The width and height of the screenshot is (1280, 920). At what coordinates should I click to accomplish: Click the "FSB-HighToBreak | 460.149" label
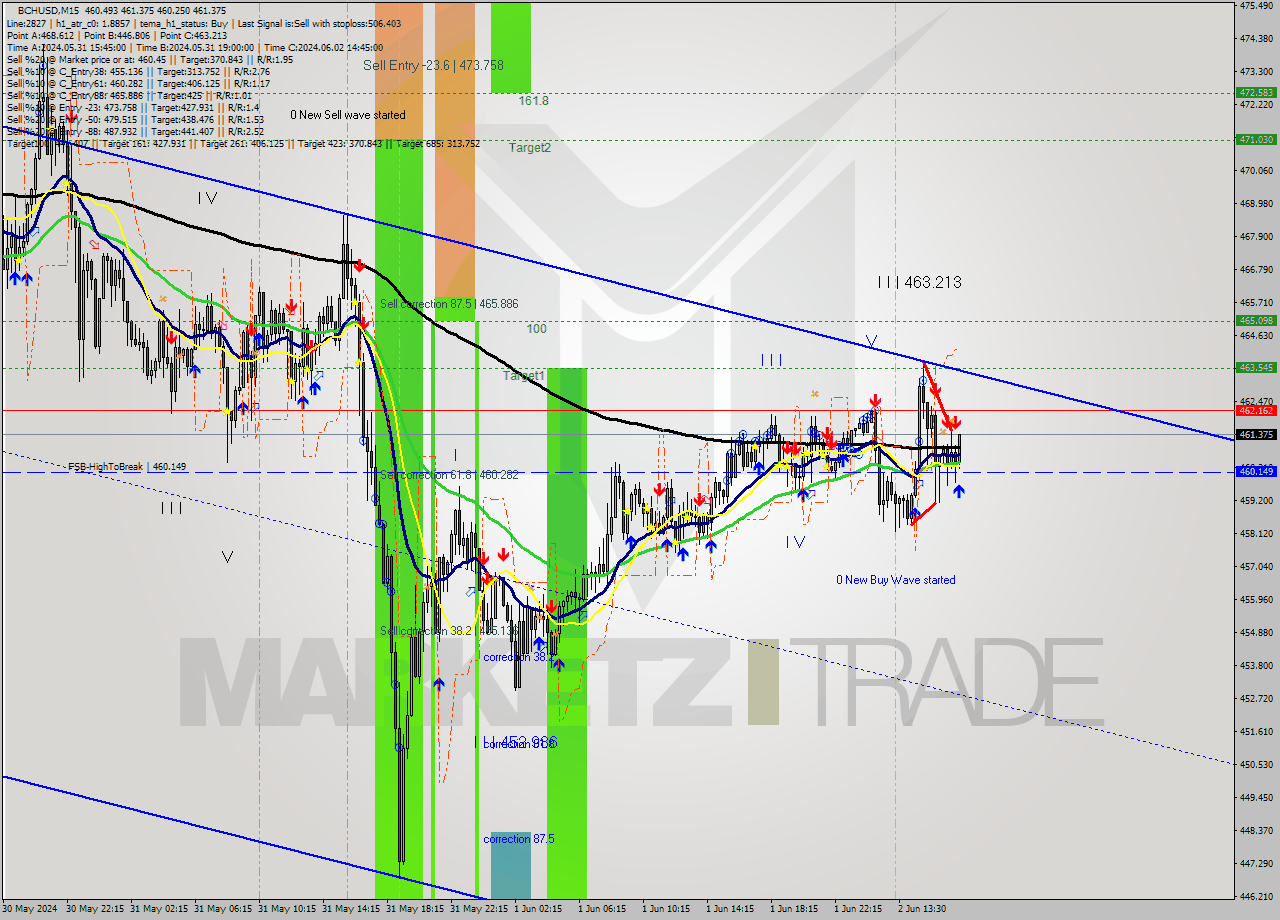(x=127, y=467)
